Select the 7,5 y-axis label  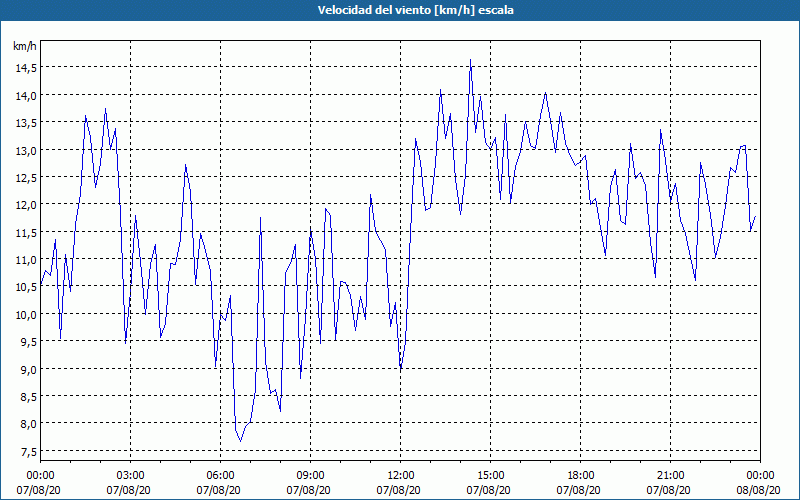(28, 451)
